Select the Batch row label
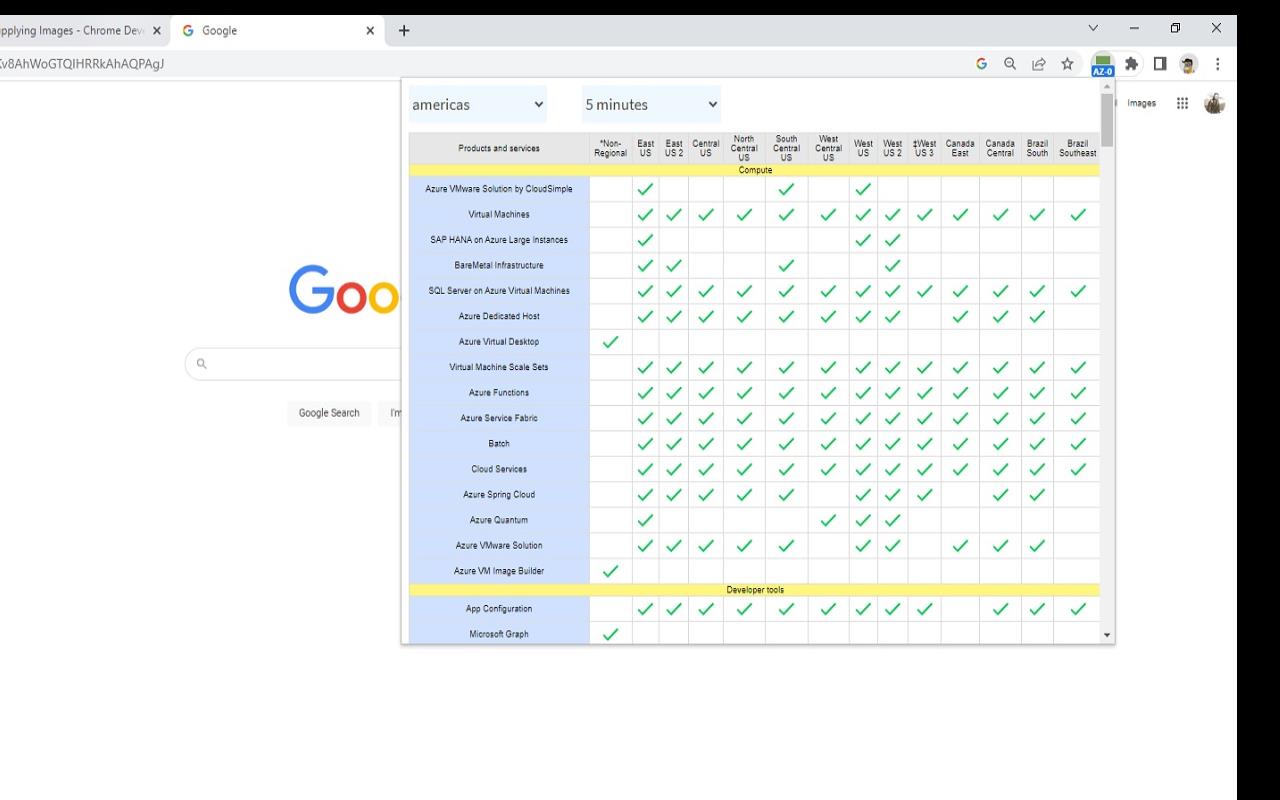1280x800 pixels. (x=499, y=444)
